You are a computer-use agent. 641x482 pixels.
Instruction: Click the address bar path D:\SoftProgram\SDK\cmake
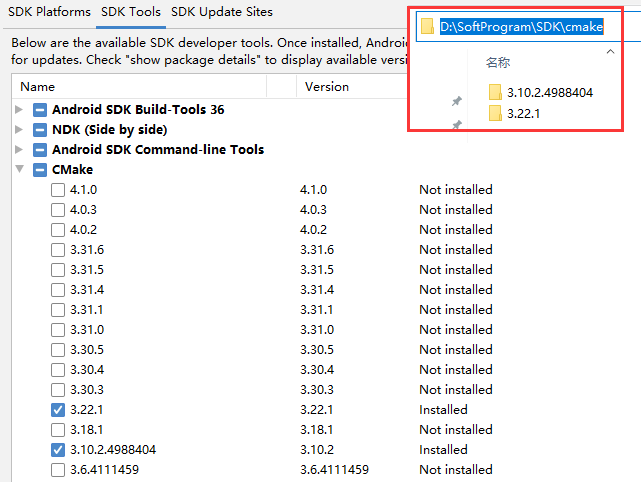coord(521,27)
